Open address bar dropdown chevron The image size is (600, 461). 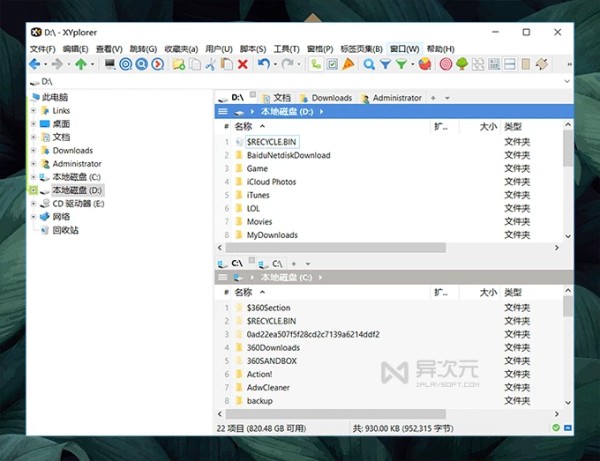(x=567, y=81)
